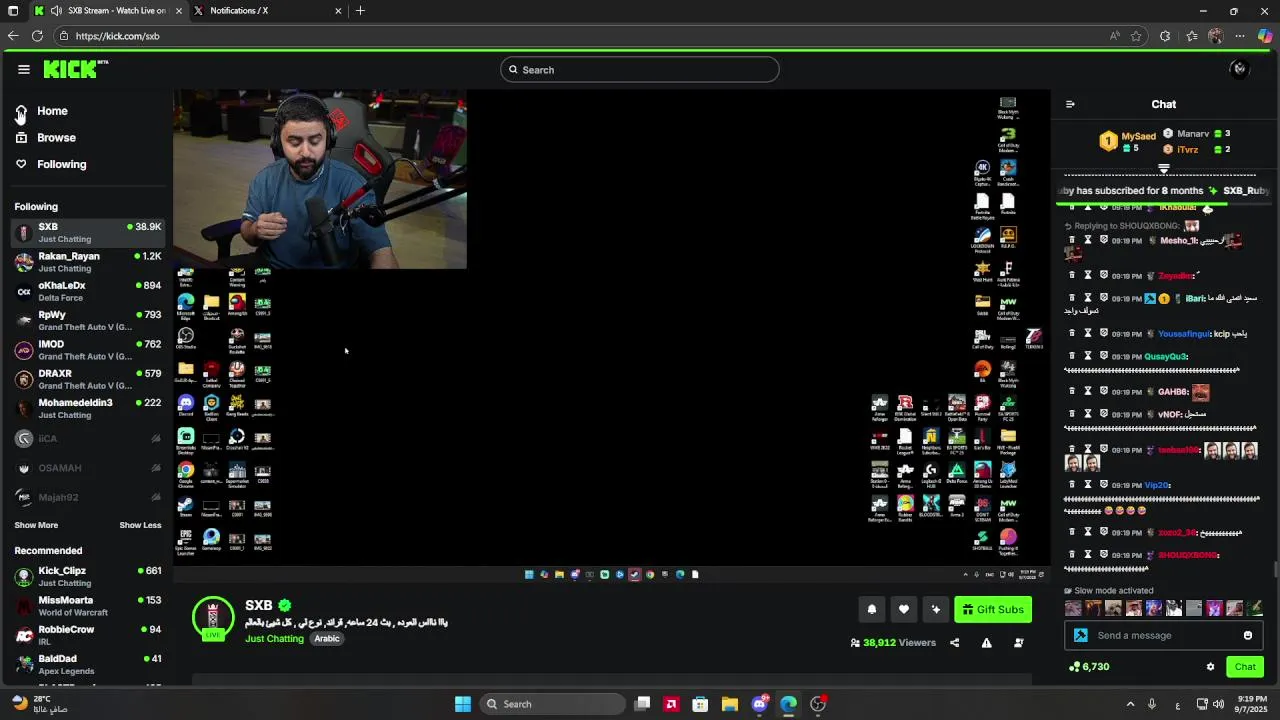Open the volume tray icon
1280x720 pixels.
point(1218,704)
